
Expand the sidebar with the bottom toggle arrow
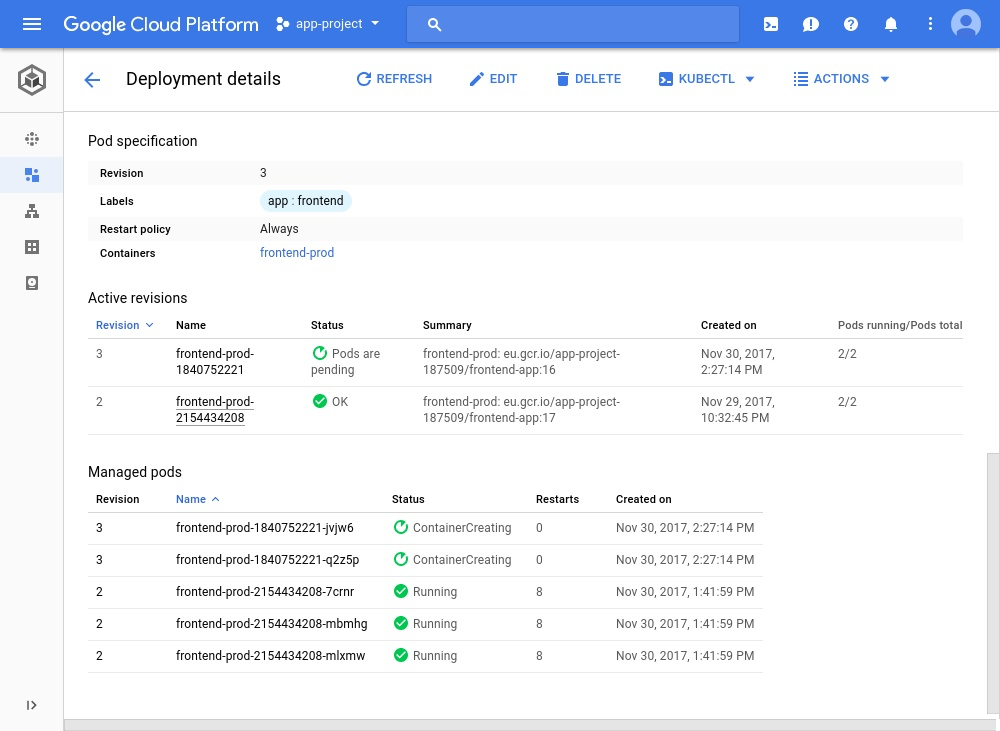pos(31,705)
